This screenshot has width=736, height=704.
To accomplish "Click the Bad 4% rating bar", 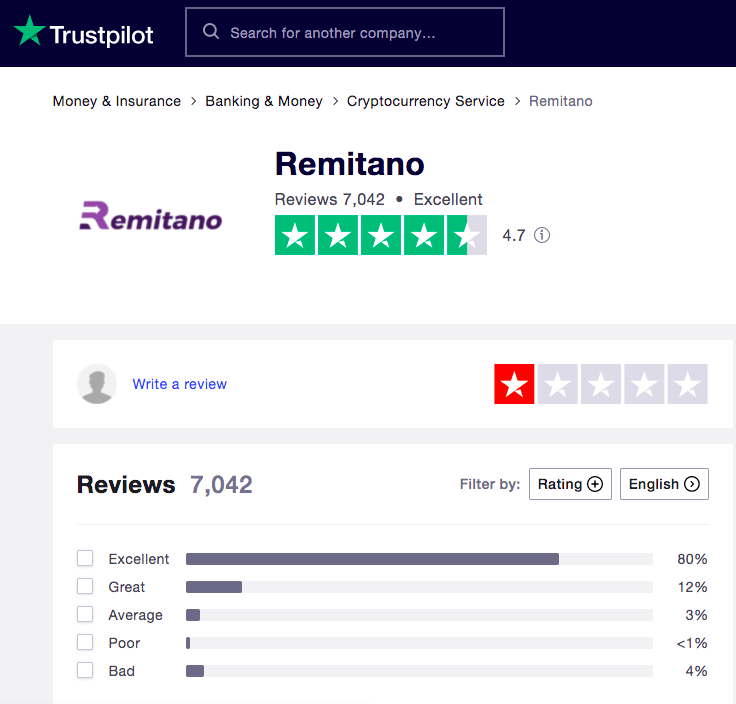I will [x=419, y=671].
